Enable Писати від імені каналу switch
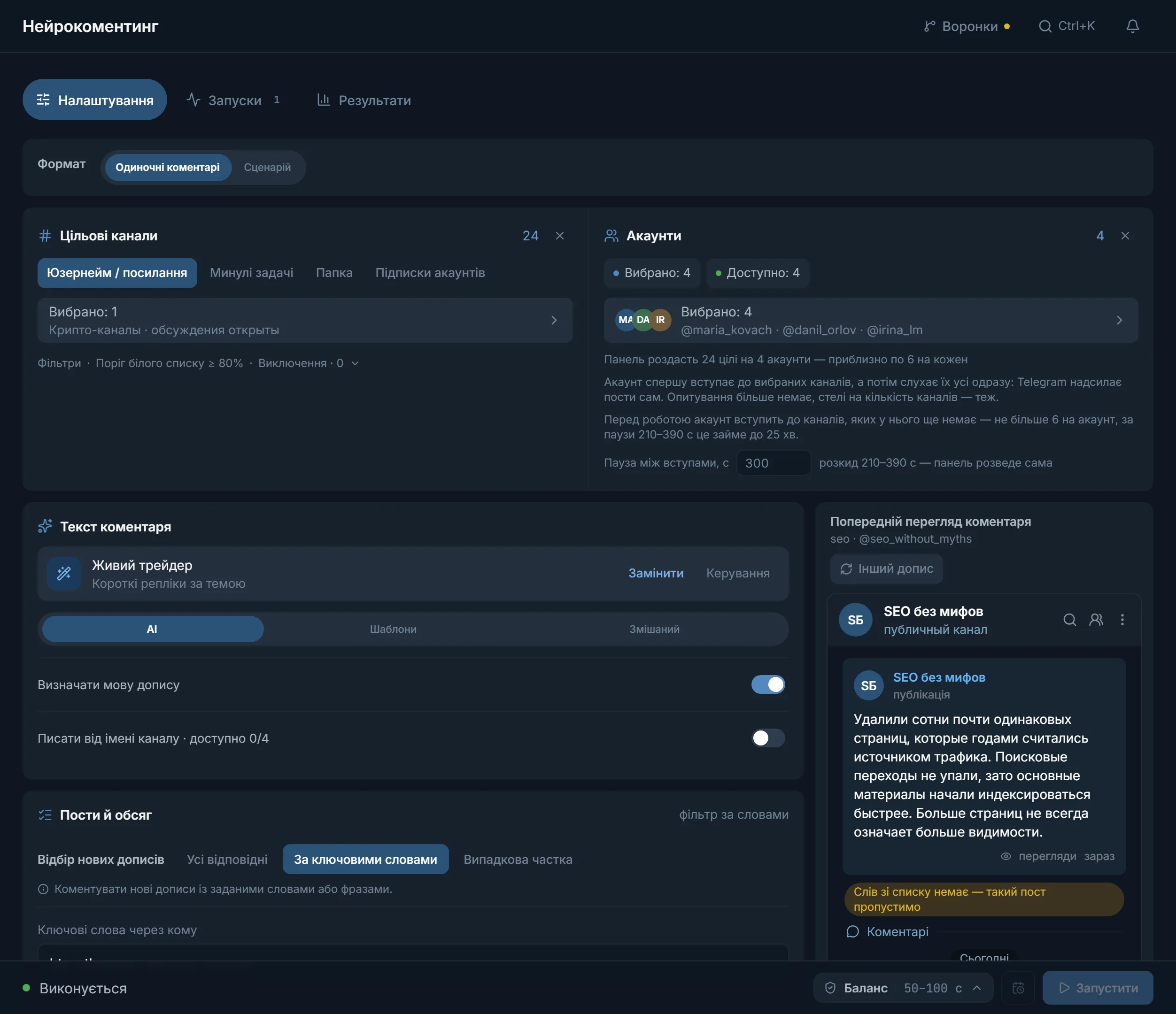1176x1014 pixels. 768,737
